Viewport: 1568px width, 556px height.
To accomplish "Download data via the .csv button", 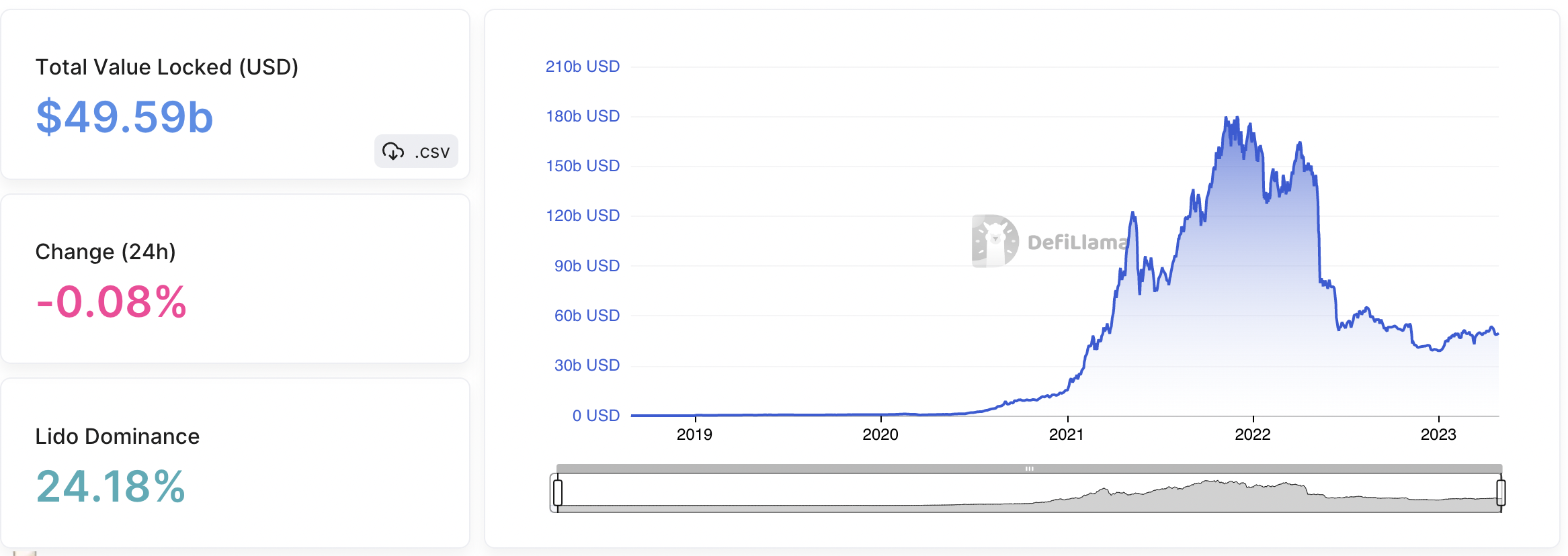I will coord(416,152).
